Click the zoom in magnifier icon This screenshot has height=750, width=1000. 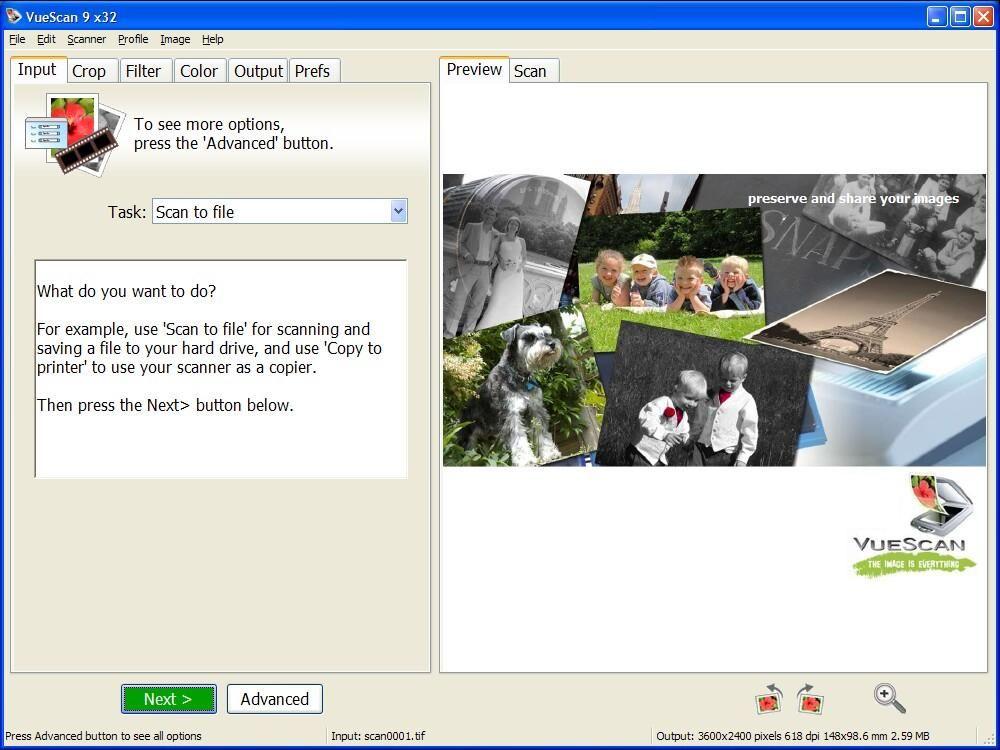click(889, 698)
